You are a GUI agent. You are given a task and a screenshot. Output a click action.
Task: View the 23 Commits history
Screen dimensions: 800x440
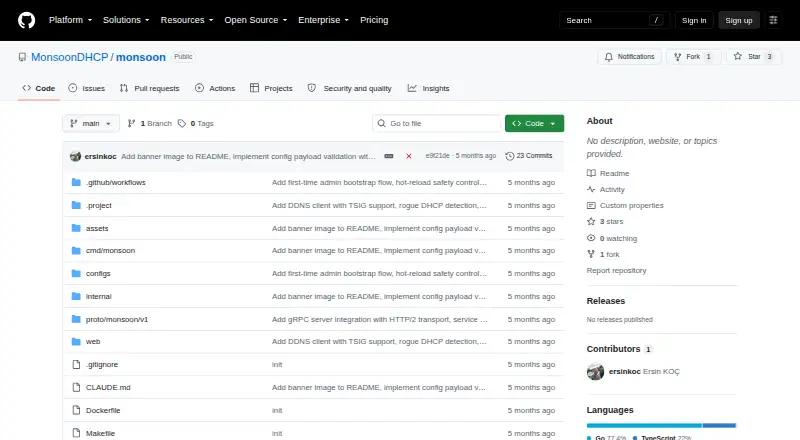pos(529,156)
